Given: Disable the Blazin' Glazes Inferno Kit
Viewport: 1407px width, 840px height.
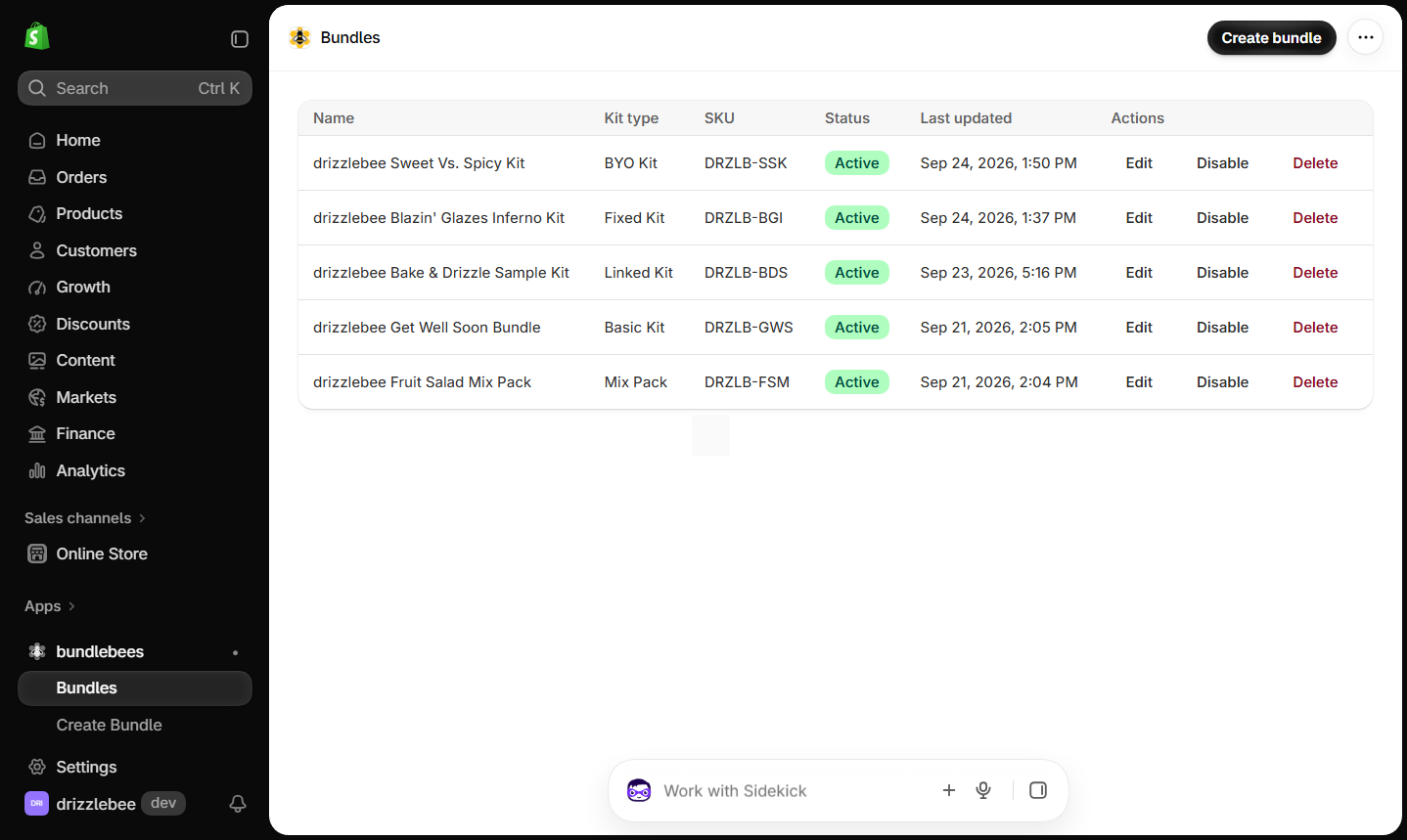Looking at the screenshot, I should coord(1222,218).
